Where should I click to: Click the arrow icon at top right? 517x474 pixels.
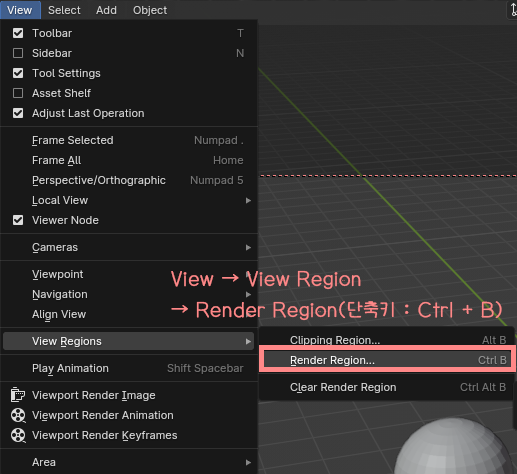tap(513, 9)
